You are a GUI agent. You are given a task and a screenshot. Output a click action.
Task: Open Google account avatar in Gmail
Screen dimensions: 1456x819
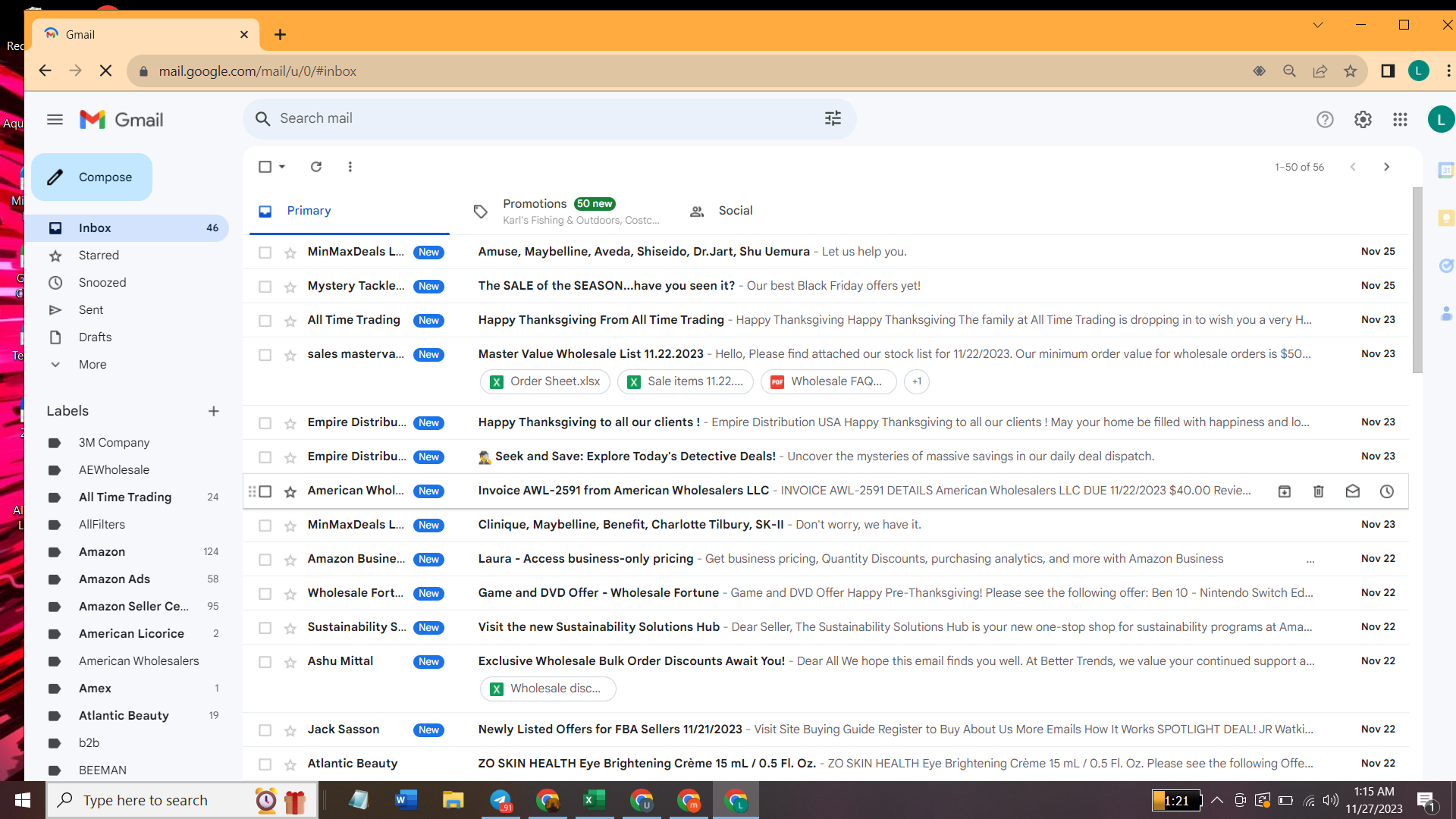tap(1440, 119)
